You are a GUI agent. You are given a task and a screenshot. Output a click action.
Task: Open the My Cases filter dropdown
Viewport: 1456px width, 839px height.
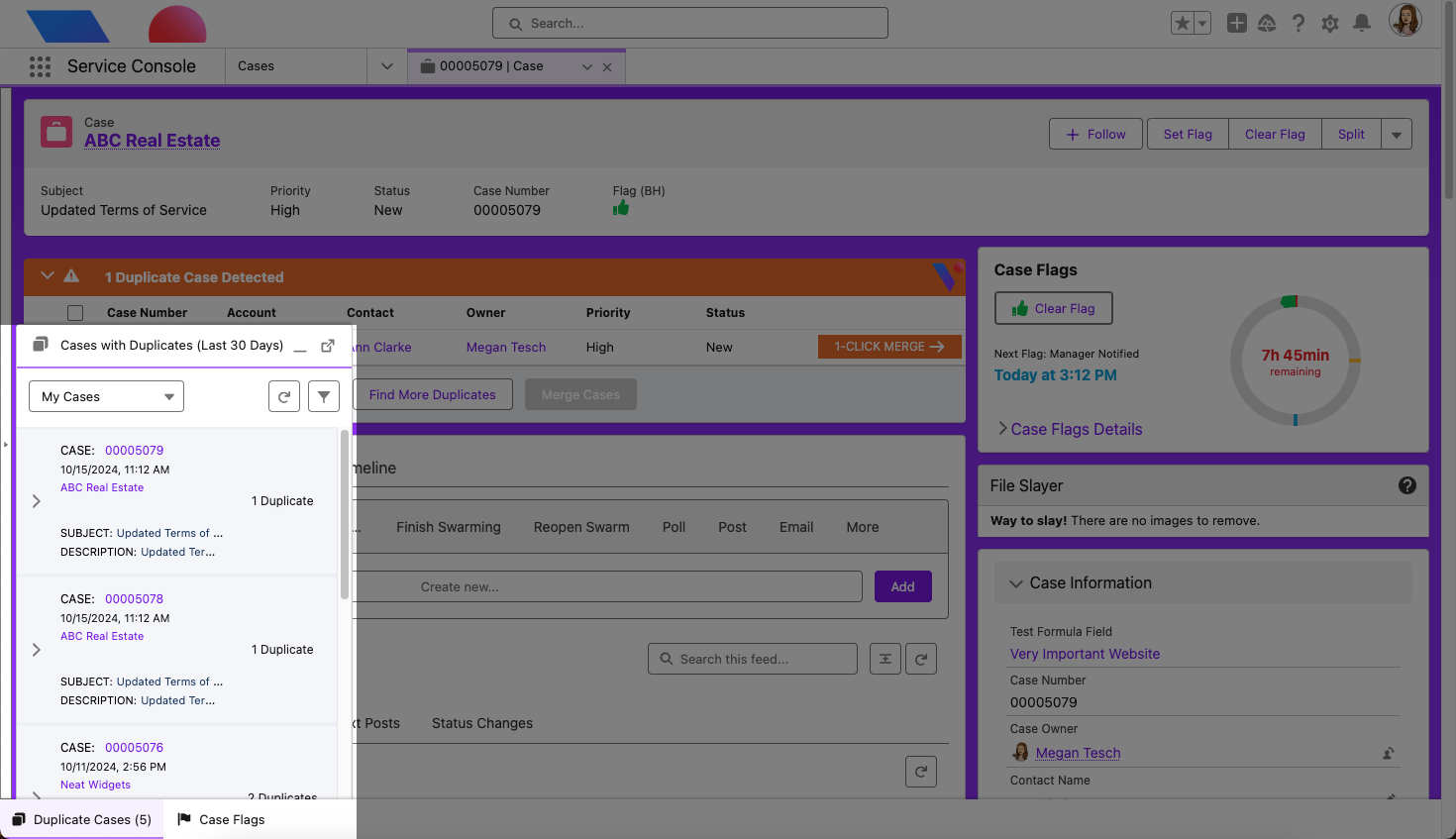[106, 396]
